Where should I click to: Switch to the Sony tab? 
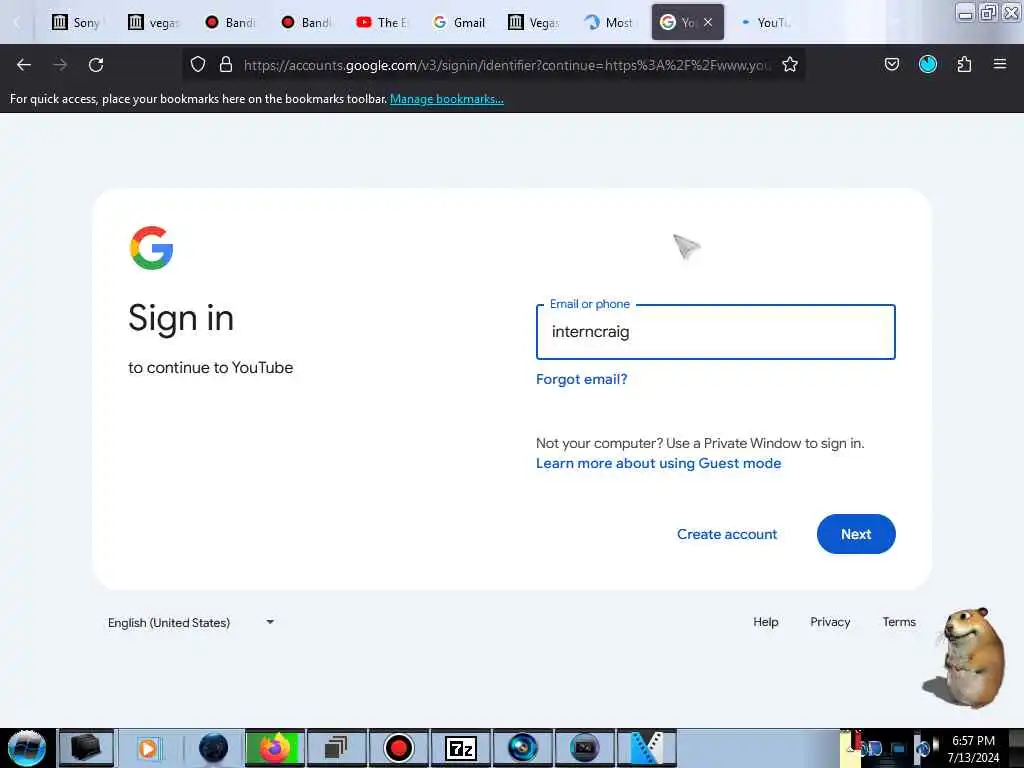[x=76, y=22]
